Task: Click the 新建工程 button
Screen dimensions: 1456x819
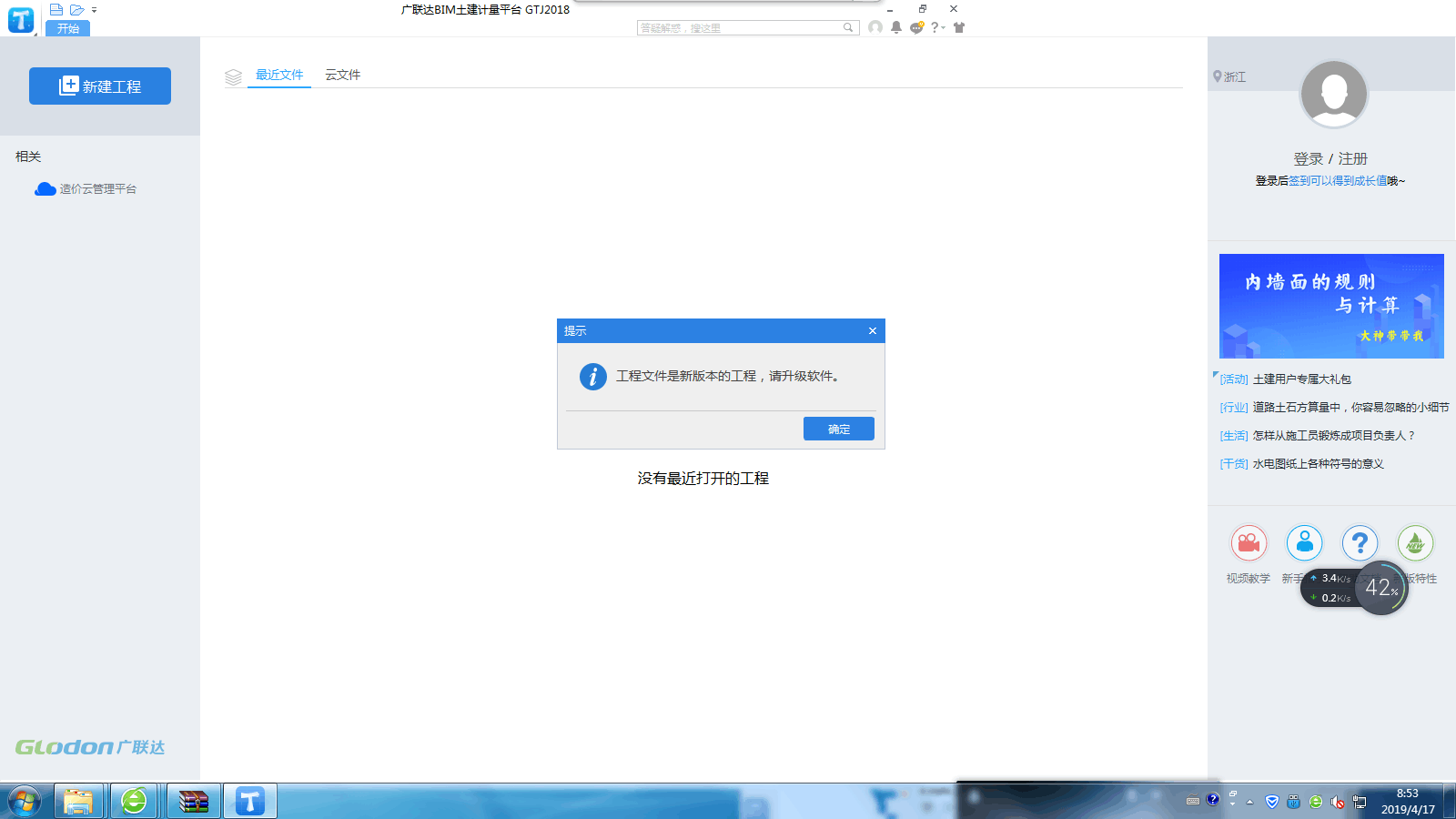Action: [x=100, y=86]
